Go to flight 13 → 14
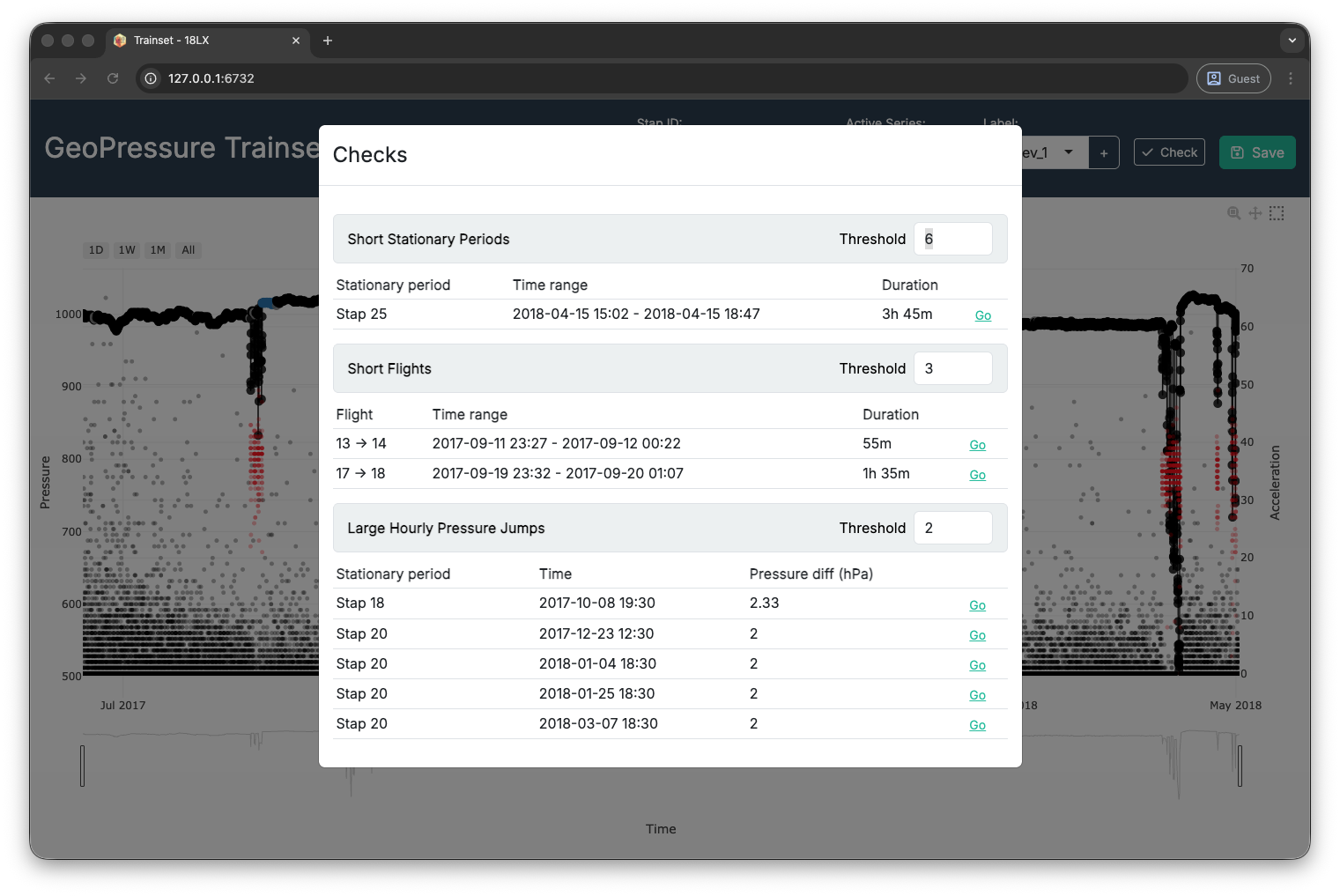 click(977, 445)
